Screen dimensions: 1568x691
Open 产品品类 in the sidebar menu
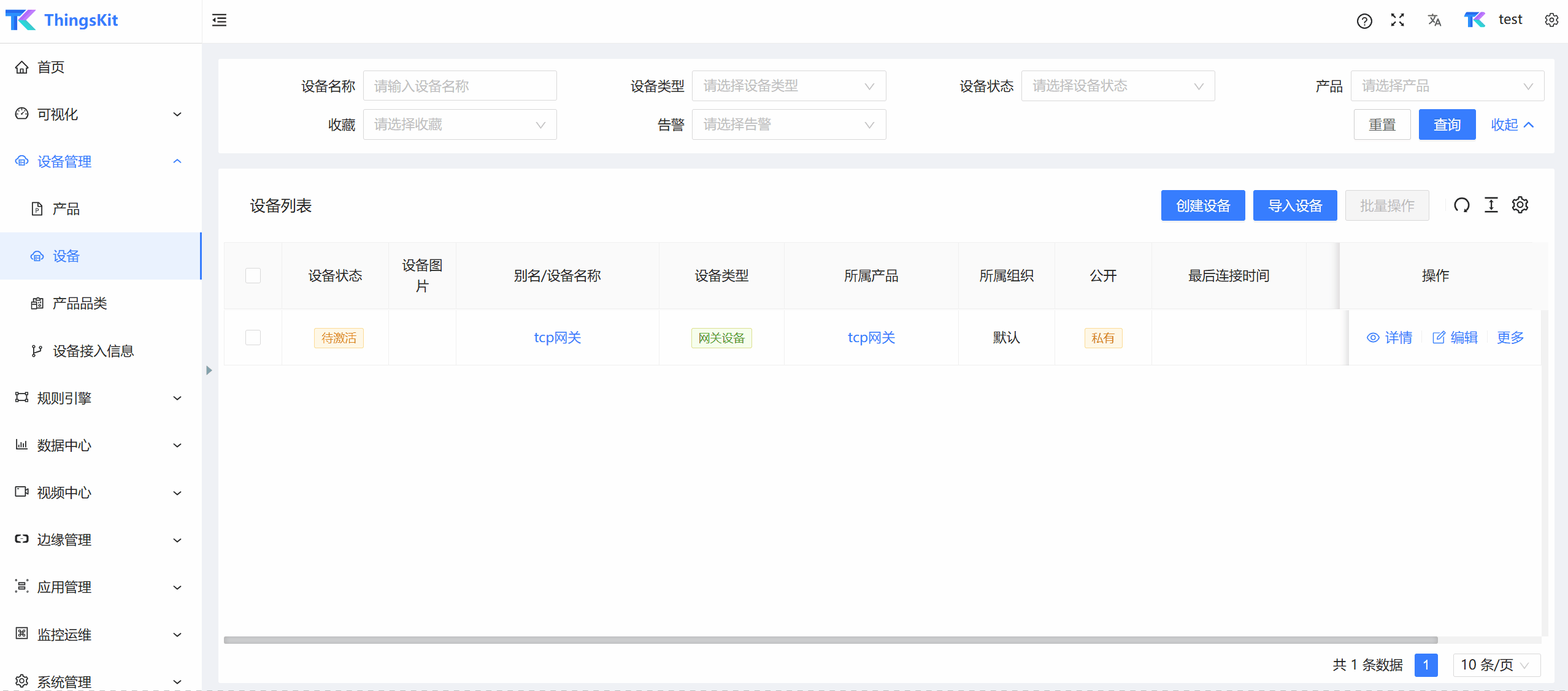[x=80, y=304]
